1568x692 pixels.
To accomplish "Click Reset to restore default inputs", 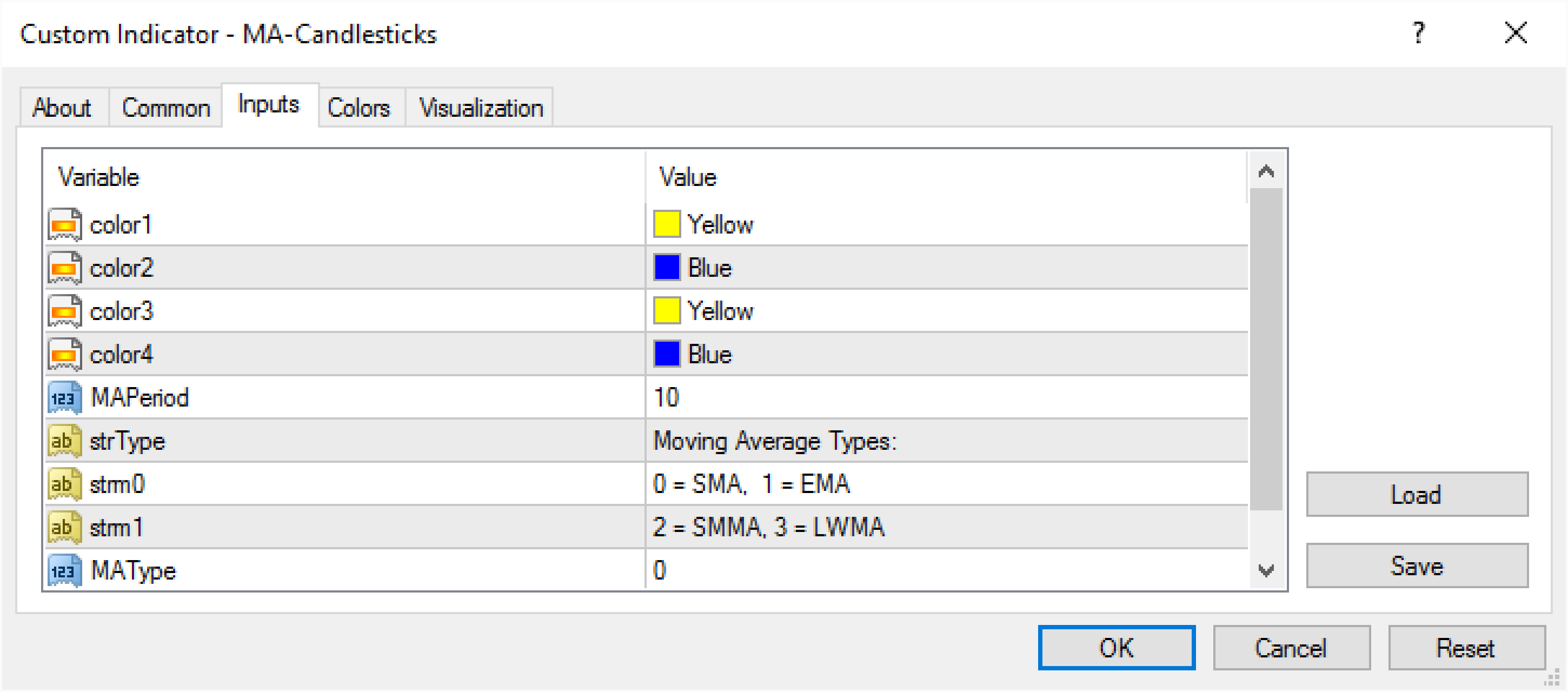I will pyautogui.click(x=1466, y=647).
